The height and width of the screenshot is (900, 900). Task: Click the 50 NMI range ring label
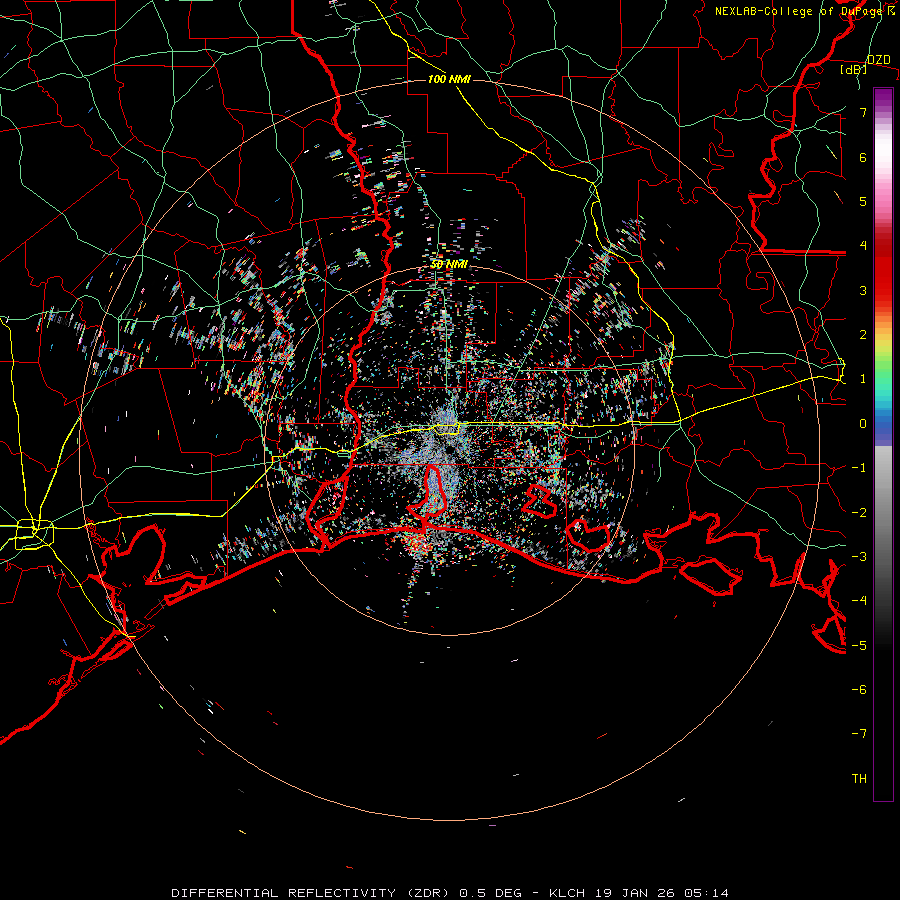pos(449,264)
